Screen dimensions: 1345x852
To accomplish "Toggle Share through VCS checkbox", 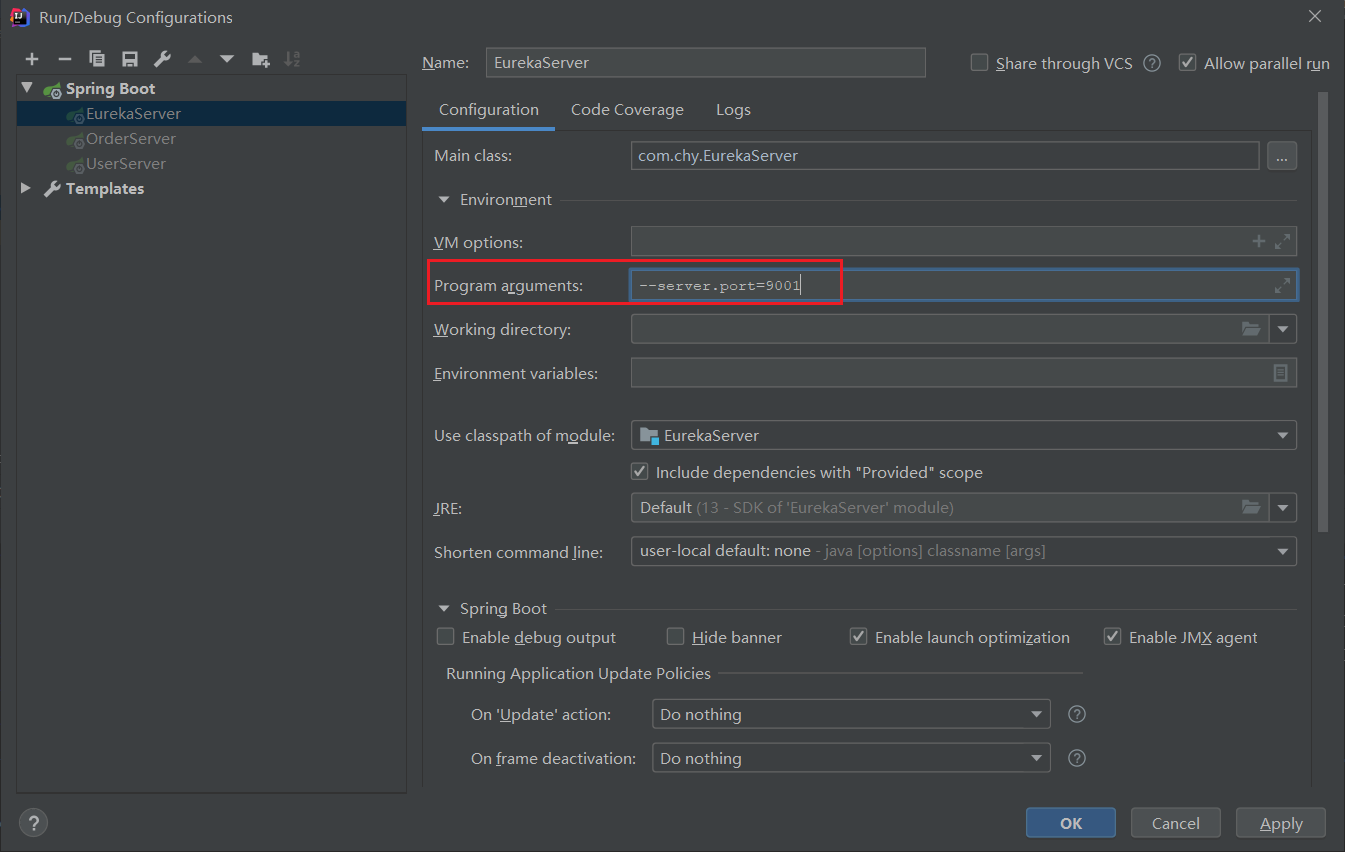I will [980, 63].
